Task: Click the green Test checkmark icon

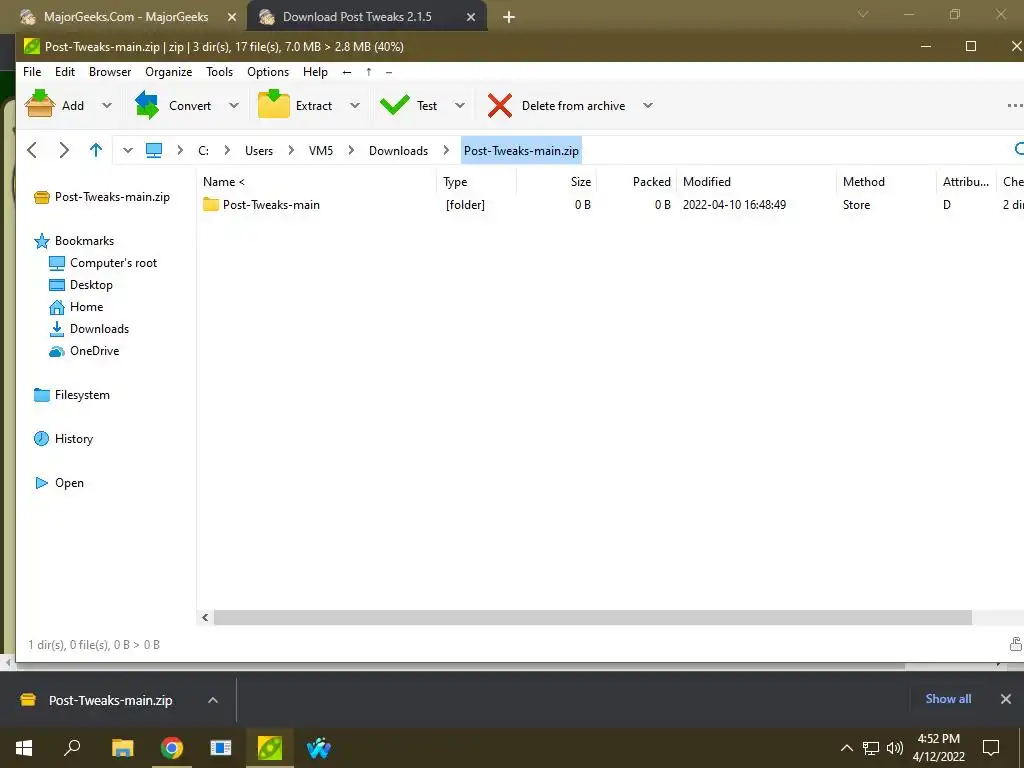Action: click(394, 105)
